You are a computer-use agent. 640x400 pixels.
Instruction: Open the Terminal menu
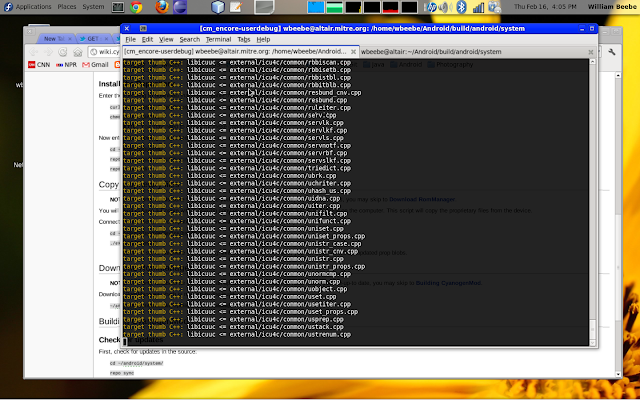(x=218, y=40)
